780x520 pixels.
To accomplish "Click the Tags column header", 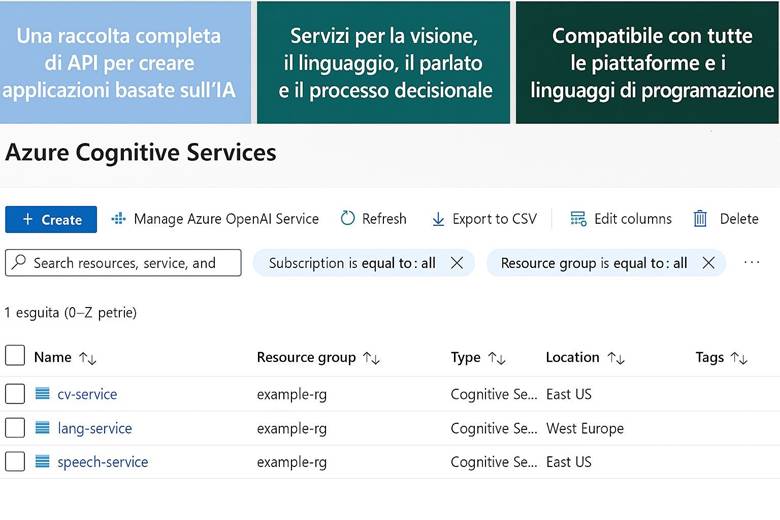I will tap(709, 357).
